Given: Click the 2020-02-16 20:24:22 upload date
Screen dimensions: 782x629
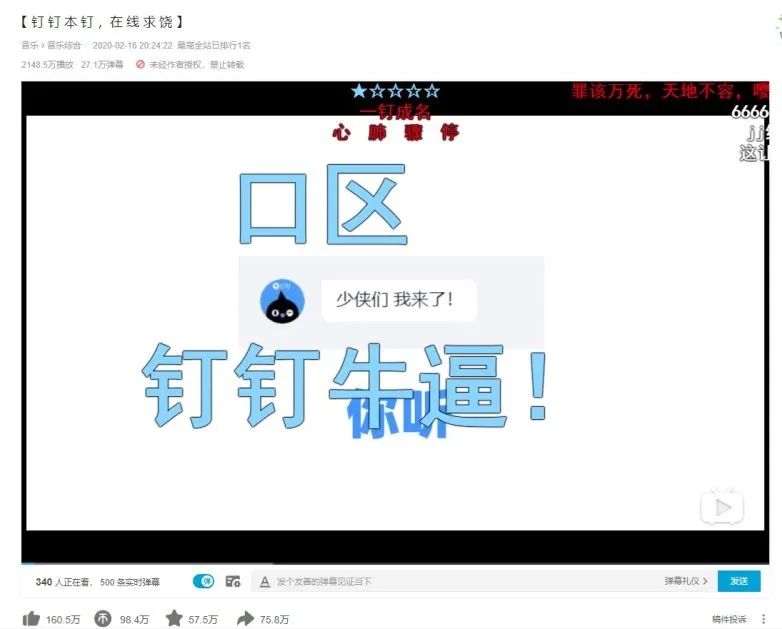Looking at the screenshot, I should (132, 45).
